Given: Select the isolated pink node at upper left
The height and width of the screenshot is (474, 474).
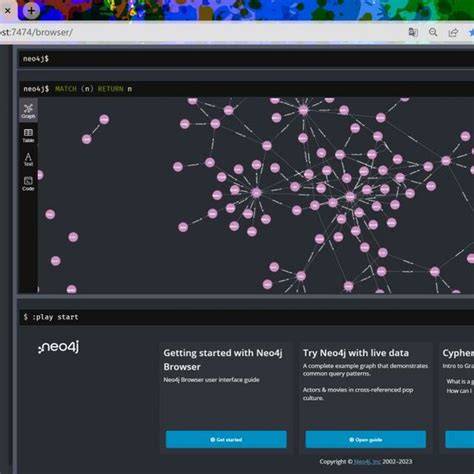Looking at the screenshot, I should 104,119.
